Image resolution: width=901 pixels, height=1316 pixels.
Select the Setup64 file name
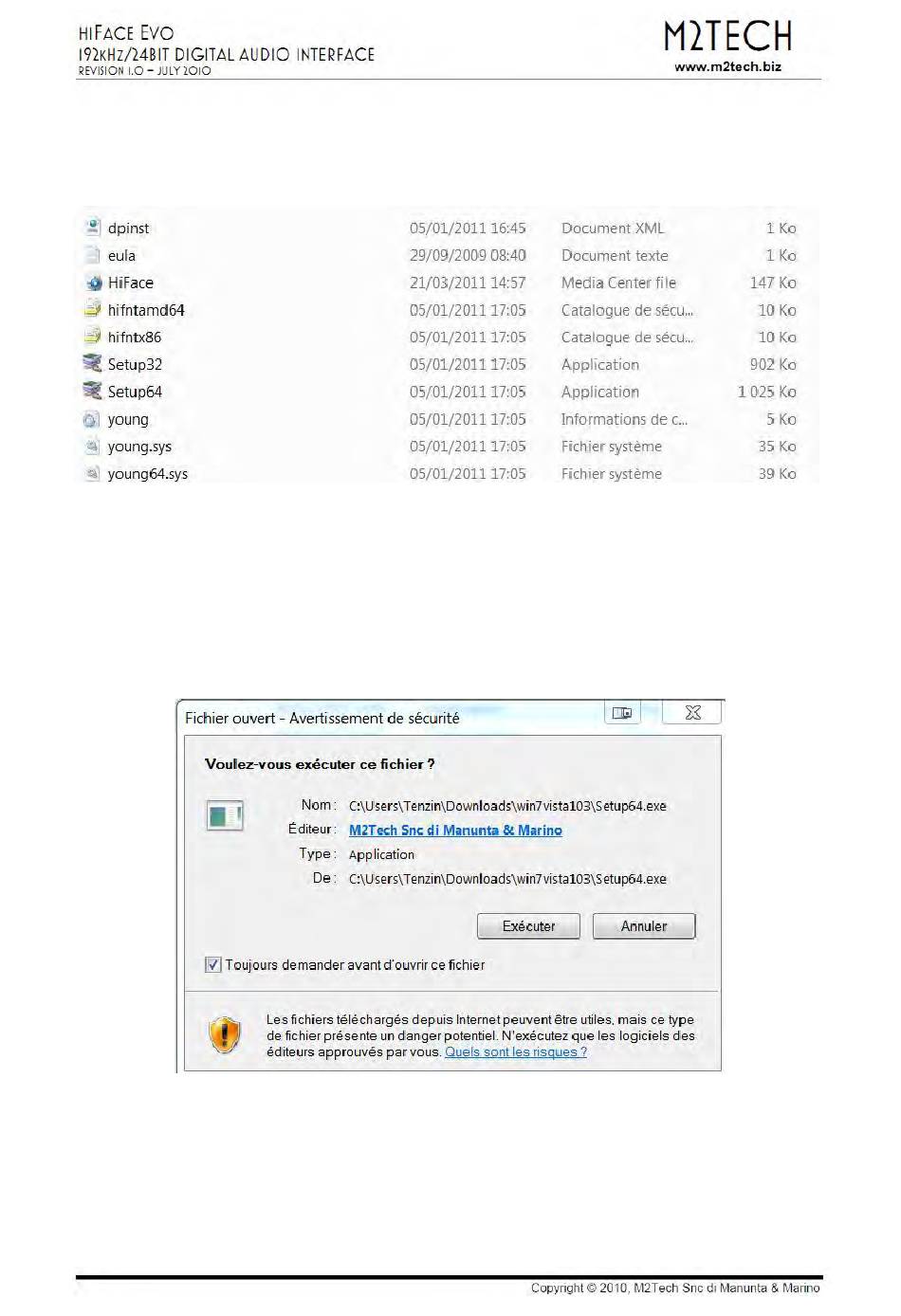point(135,393)
